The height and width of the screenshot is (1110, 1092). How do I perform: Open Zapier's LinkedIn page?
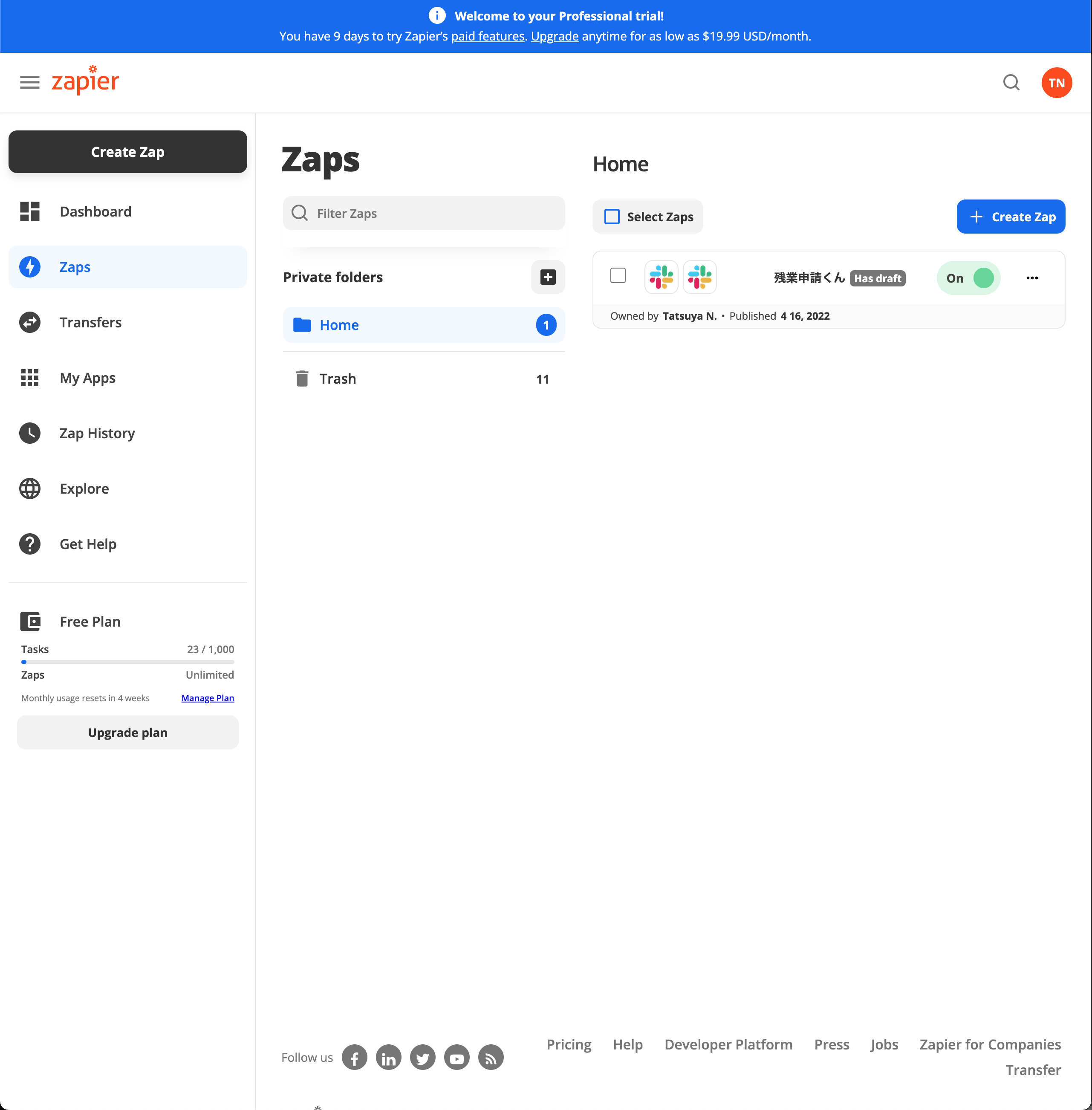pos(388,1057)
